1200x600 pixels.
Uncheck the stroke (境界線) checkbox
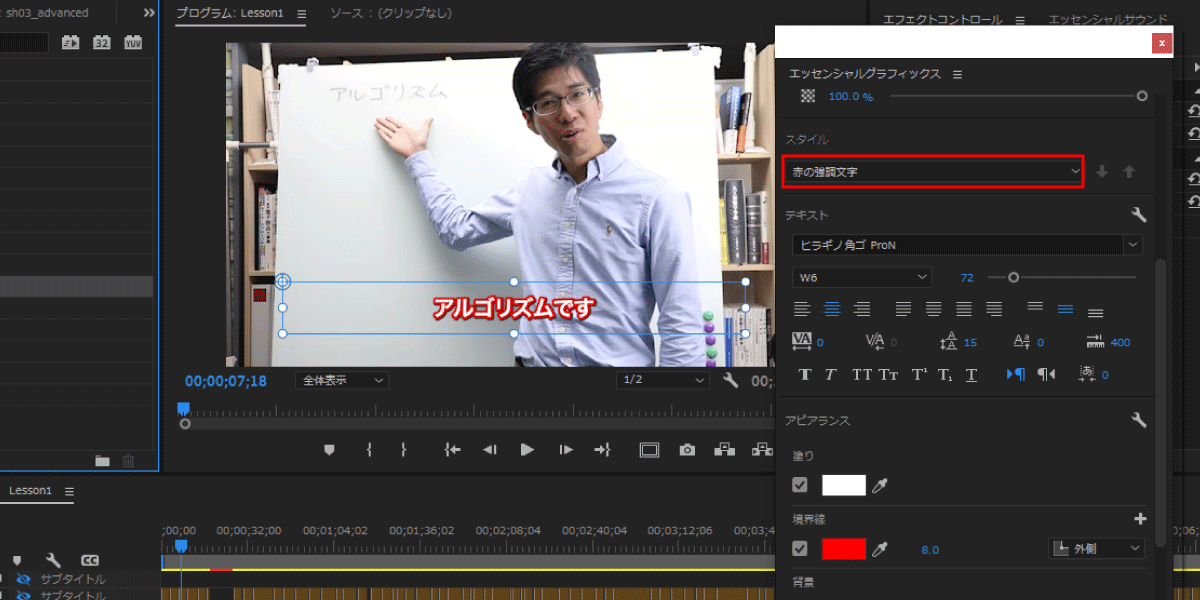pos(799,548)
